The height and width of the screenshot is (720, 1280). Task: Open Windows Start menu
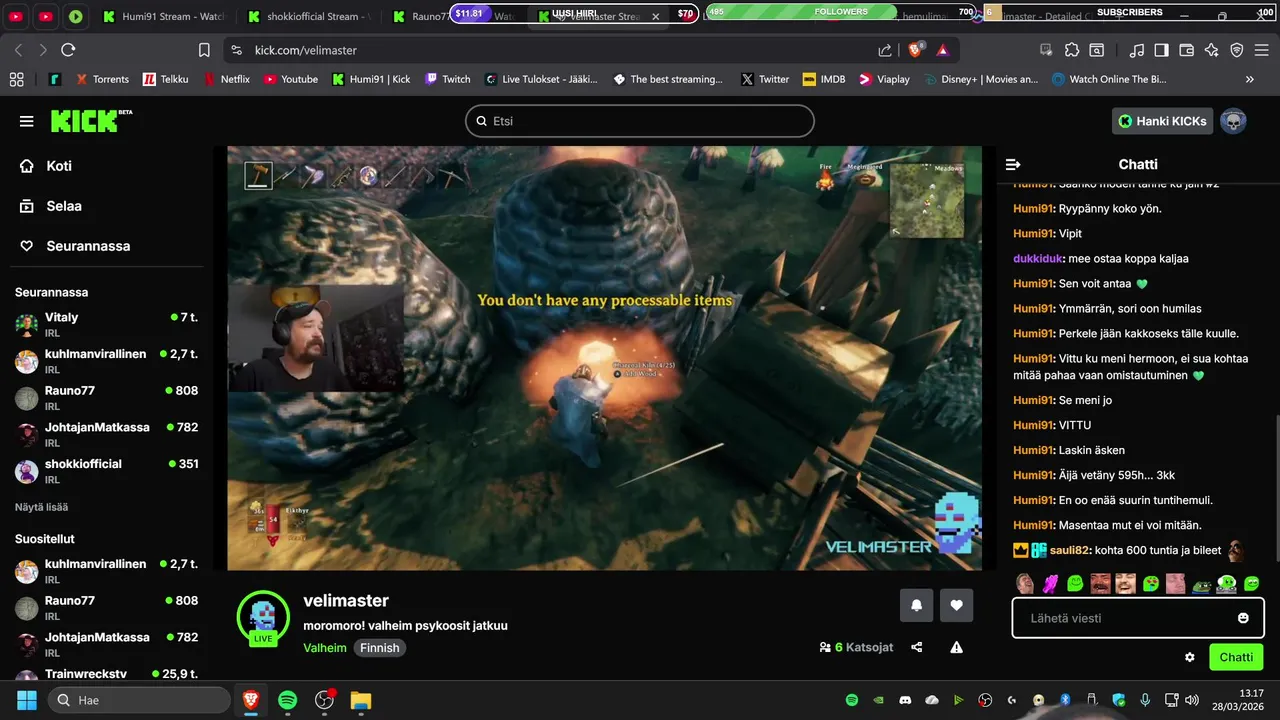[x=26, y=700]
